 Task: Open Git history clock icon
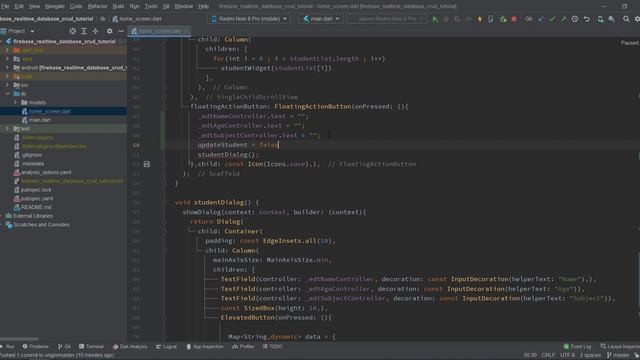point(575,19)
